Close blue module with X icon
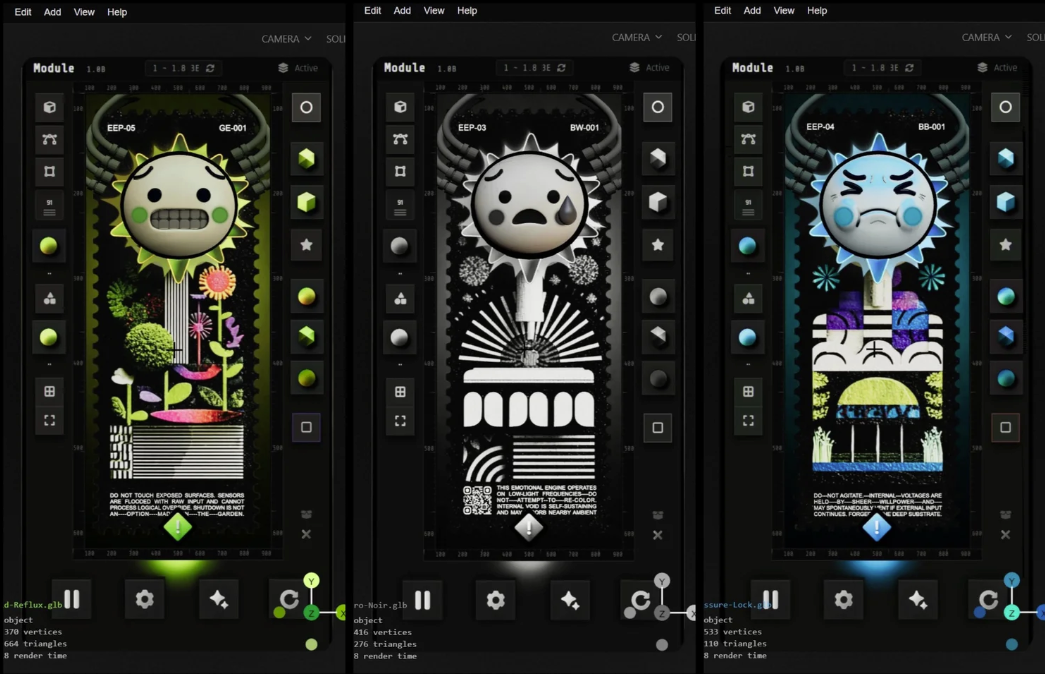This screenshot has height=674, width=1045. click(x=1006, y=535)
